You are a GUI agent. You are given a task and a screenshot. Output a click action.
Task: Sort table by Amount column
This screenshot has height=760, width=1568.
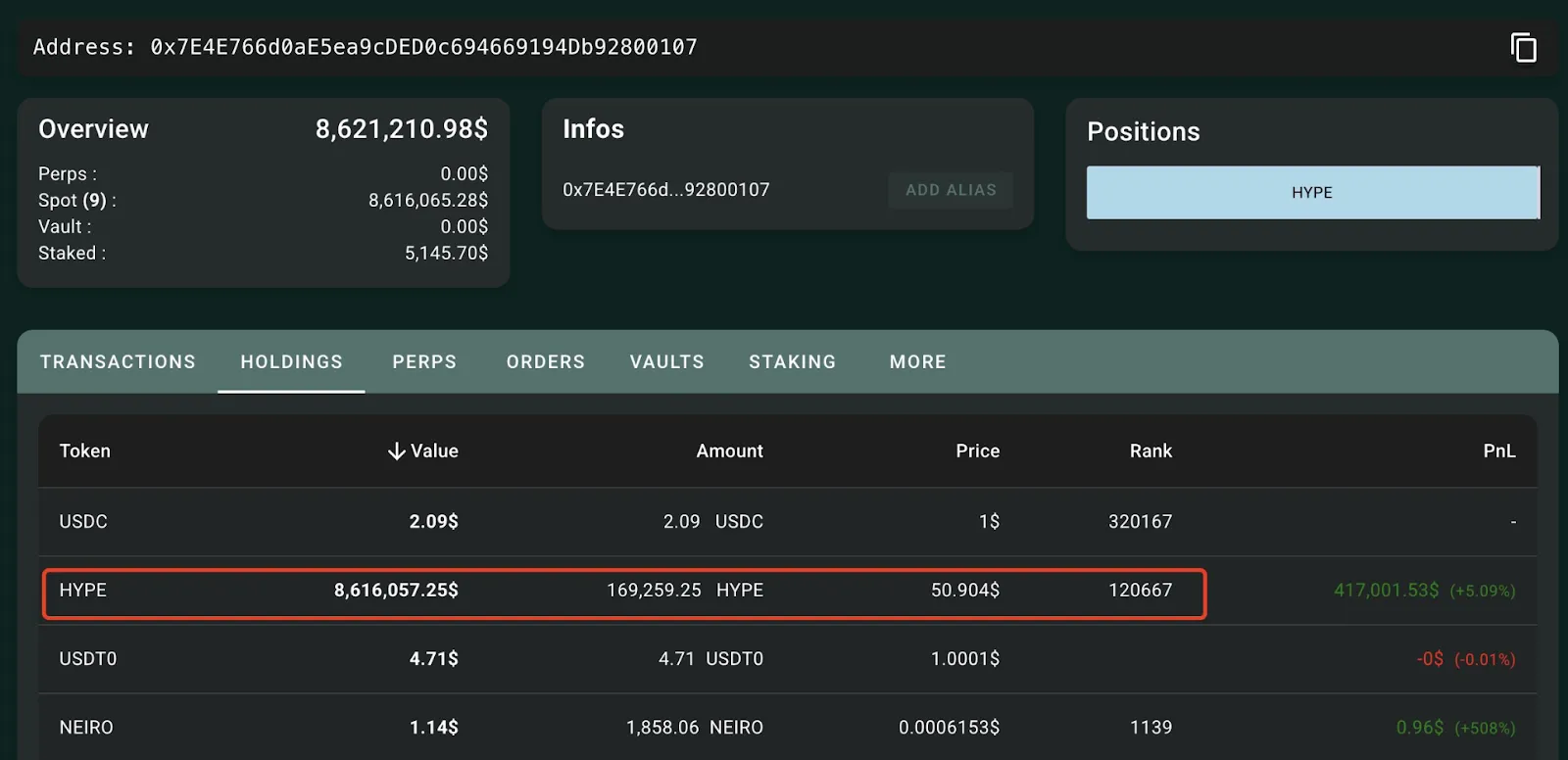(729, 451)
